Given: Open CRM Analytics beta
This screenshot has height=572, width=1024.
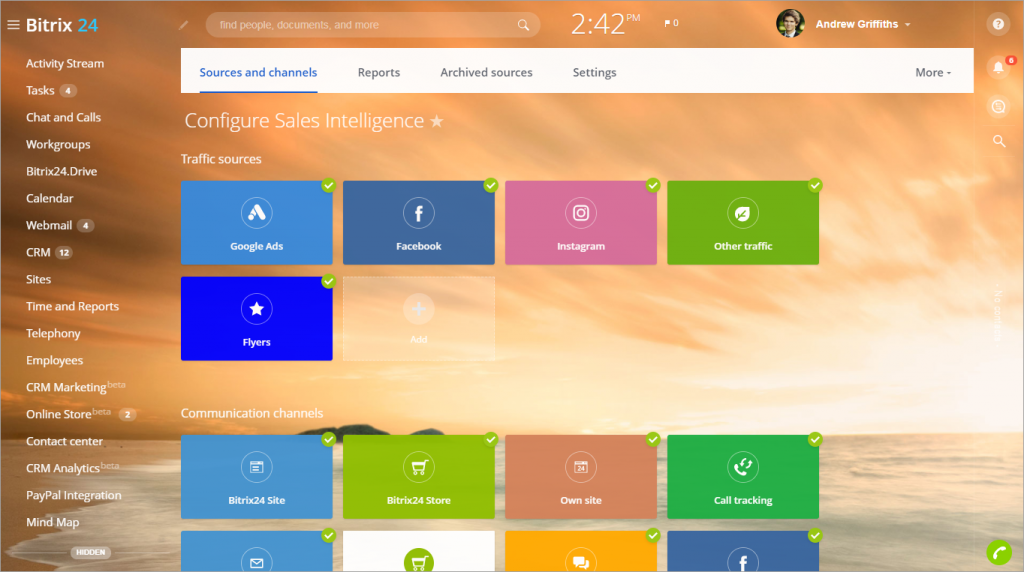Looking at the screenshot, I should coord(72,468).
